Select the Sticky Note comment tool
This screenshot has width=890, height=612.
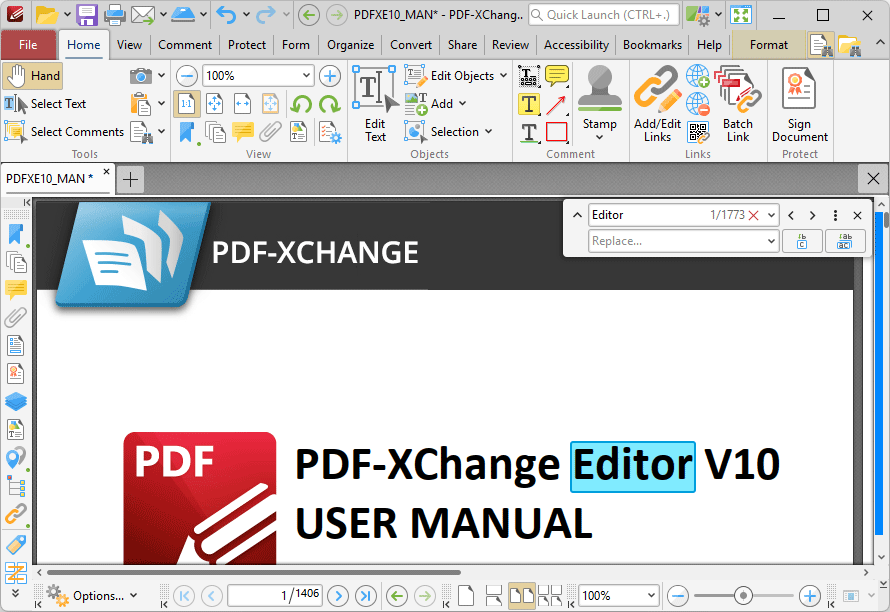(557, 76)
